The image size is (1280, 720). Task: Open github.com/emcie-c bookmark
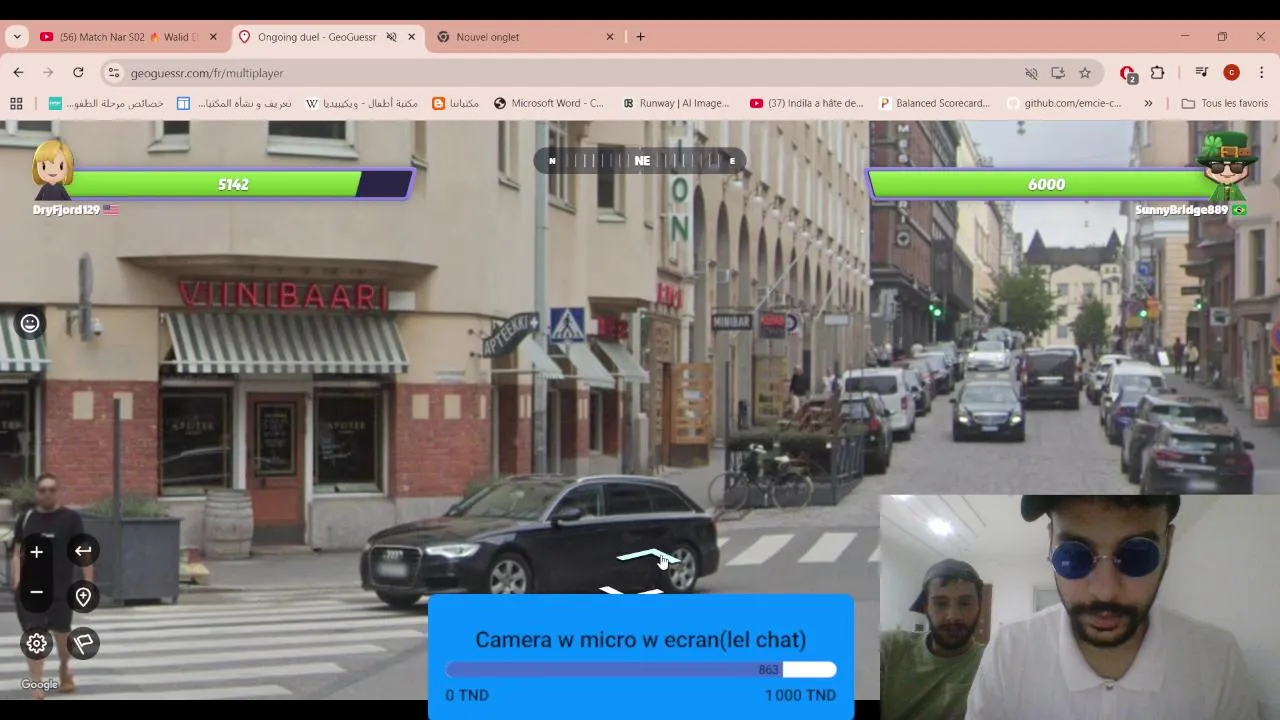(1064, 103)
